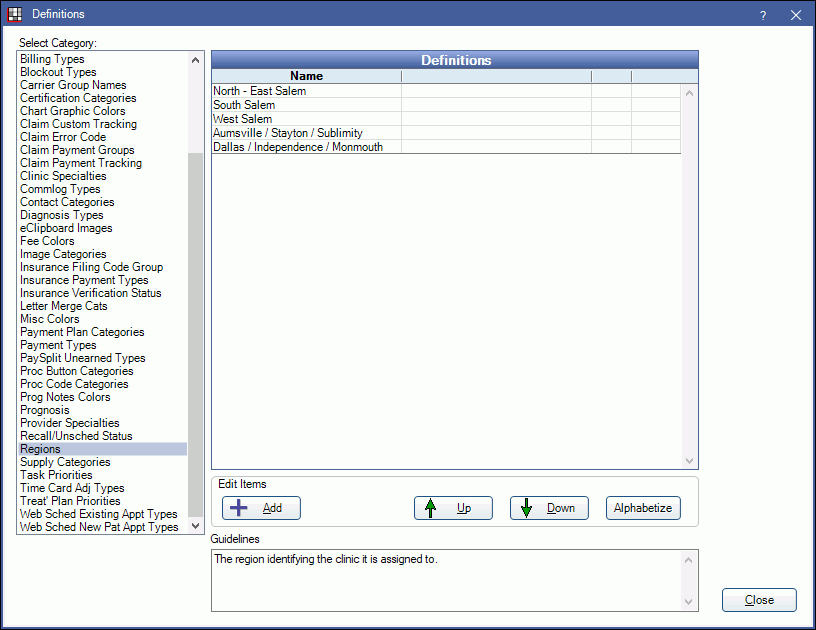Select Misc Colors category

coord(103,319)
